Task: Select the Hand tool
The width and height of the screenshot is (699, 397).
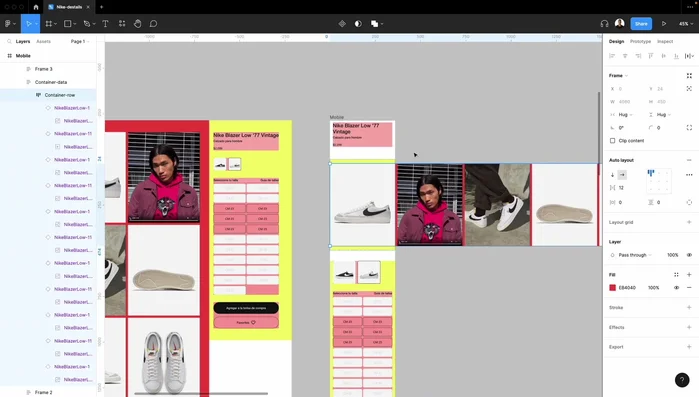Action: coord(138,24)
